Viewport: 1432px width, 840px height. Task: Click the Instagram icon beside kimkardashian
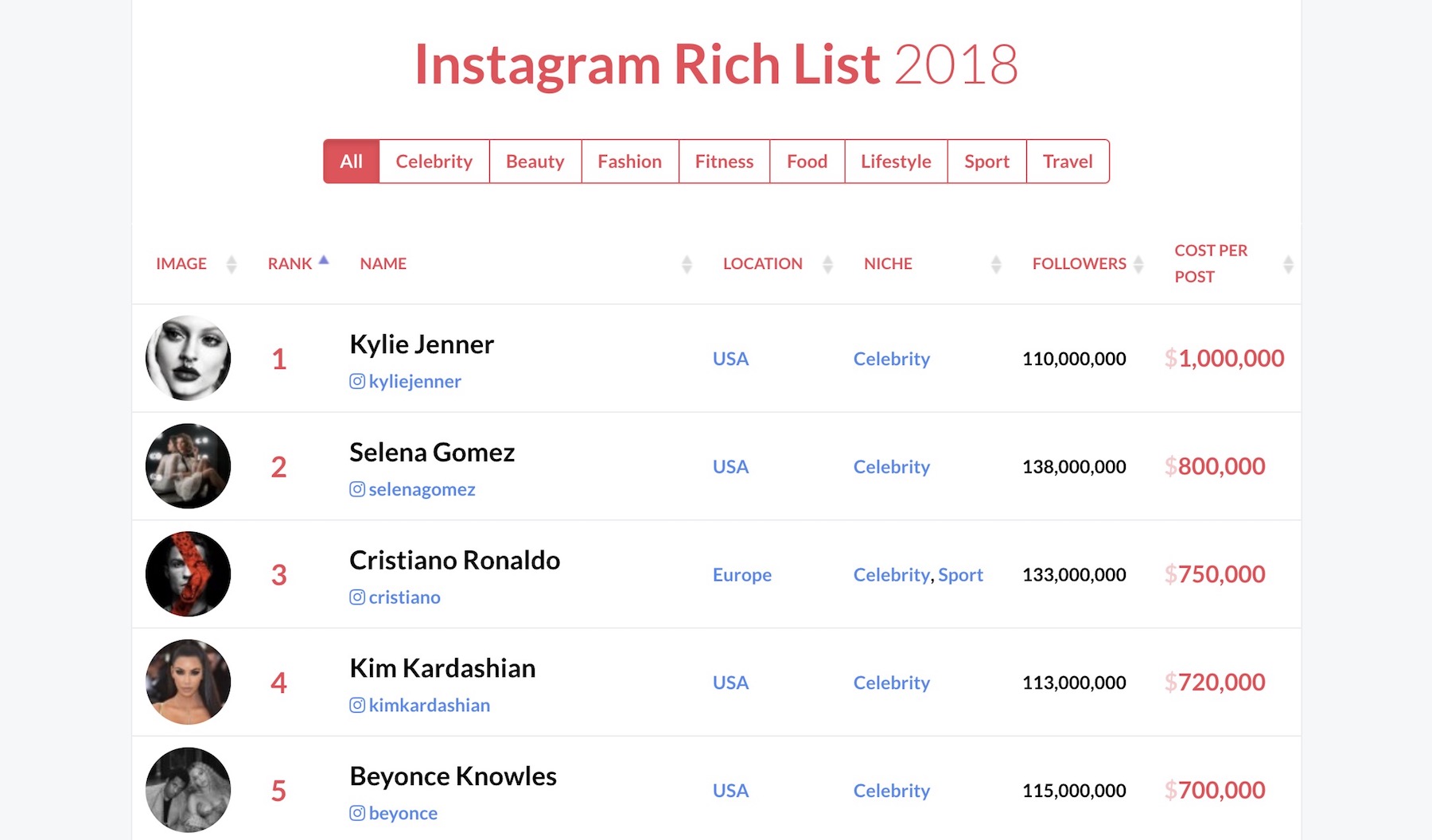[x=357, y=705]
